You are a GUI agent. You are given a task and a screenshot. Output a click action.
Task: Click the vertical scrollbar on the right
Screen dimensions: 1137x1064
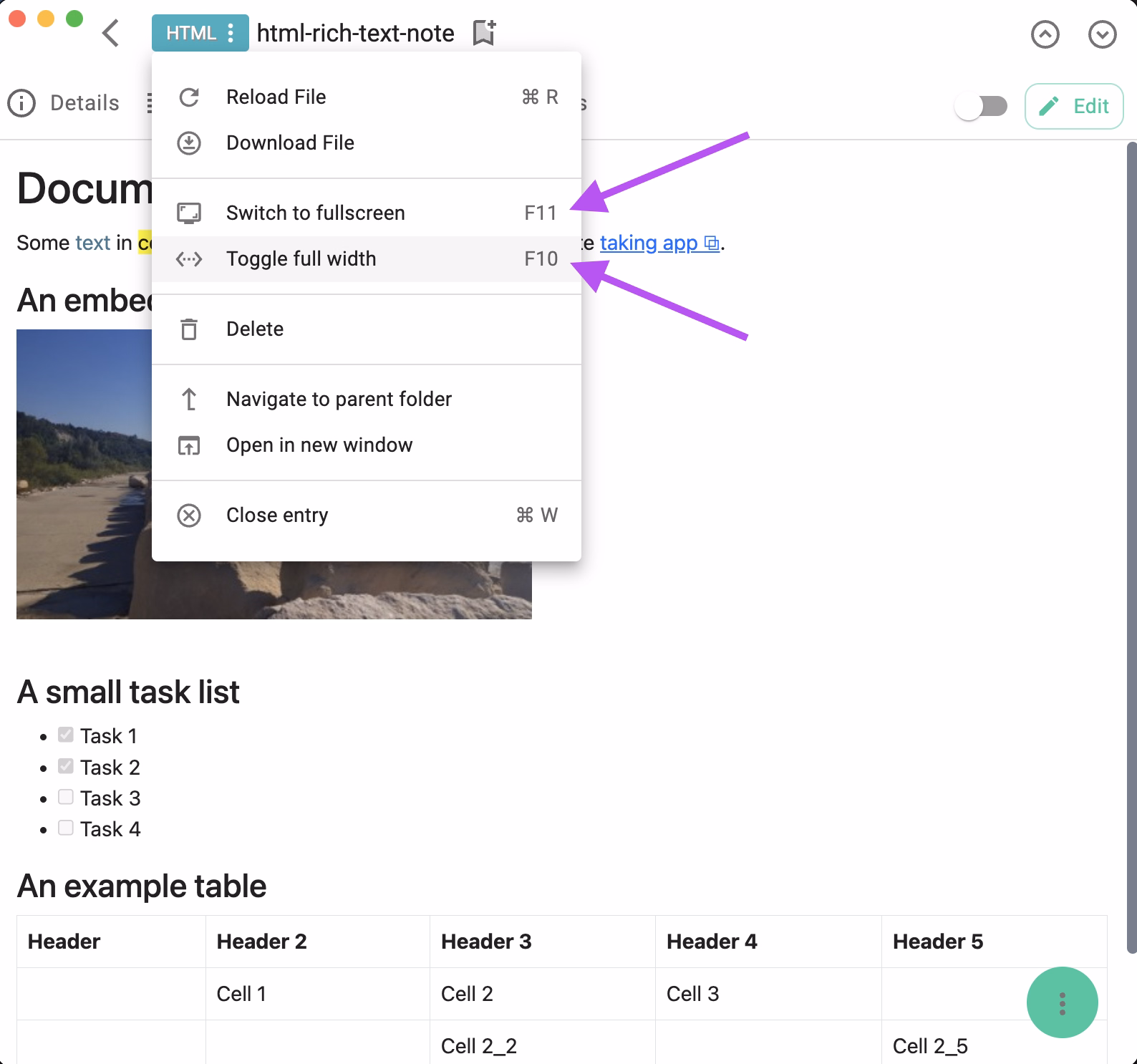(x=1131, y=544)
